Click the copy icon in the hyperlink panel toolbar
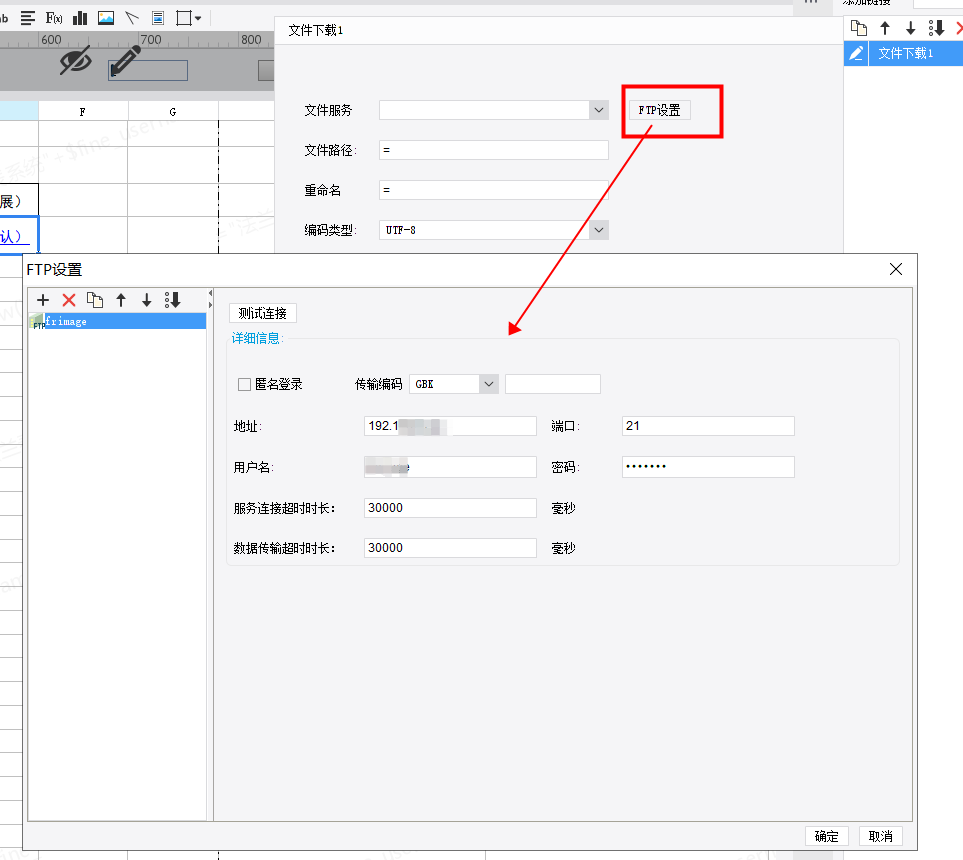Image resolution: width=963 pixels, height=860 pixels. pos(859,28)
